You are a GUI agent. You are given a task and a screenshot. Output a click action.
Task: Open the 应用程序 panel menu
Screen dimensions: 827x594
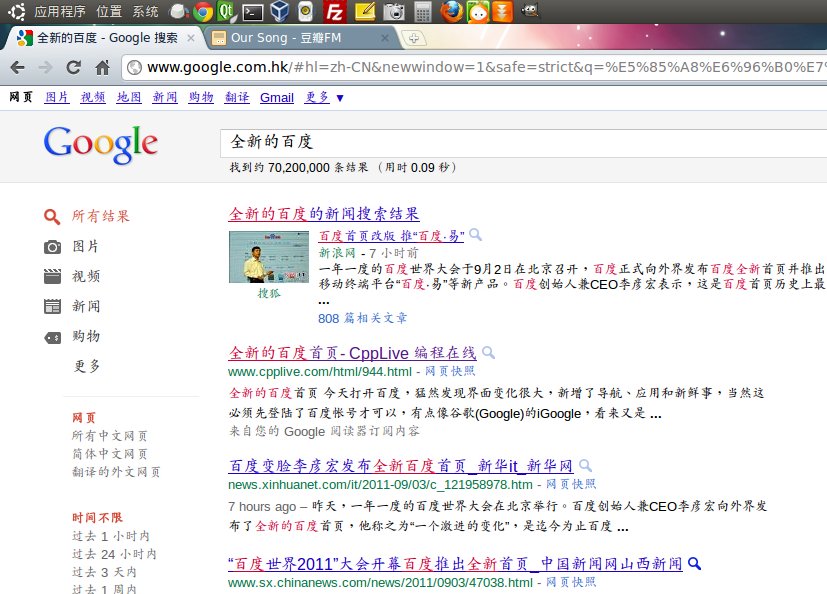tap(60, 11)
